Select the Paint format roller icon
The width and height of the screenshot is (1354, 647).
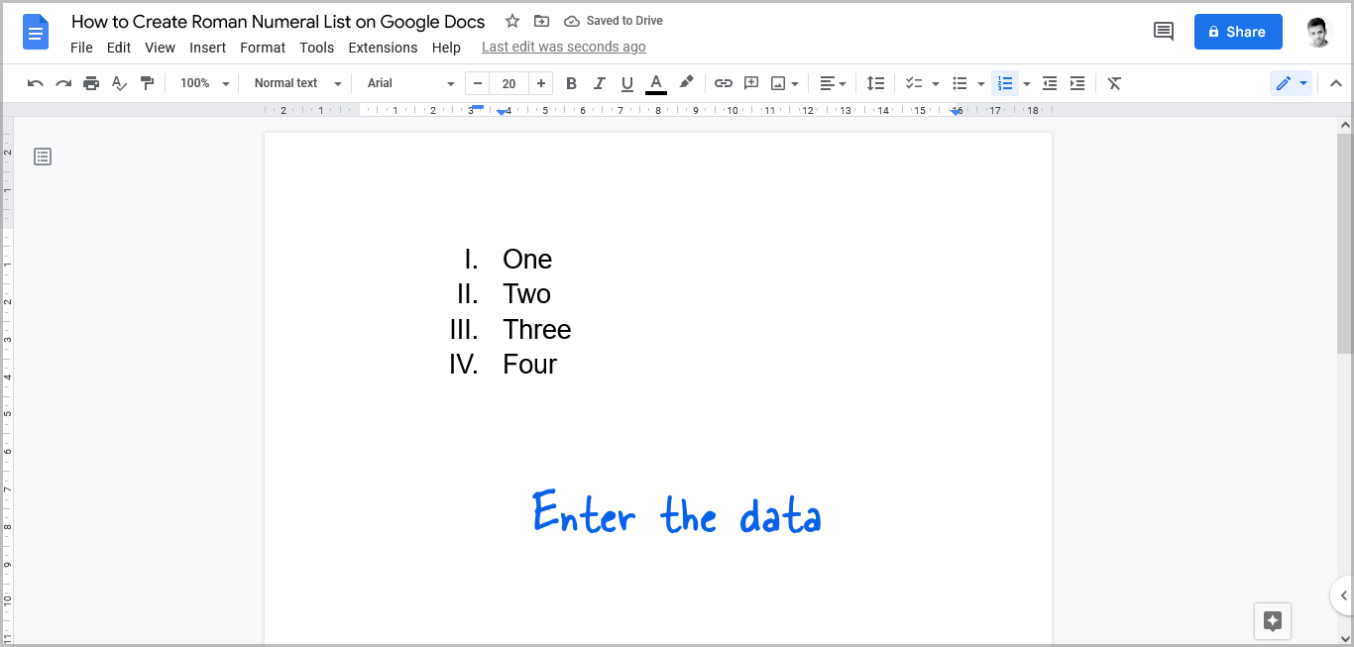(147, 83)
